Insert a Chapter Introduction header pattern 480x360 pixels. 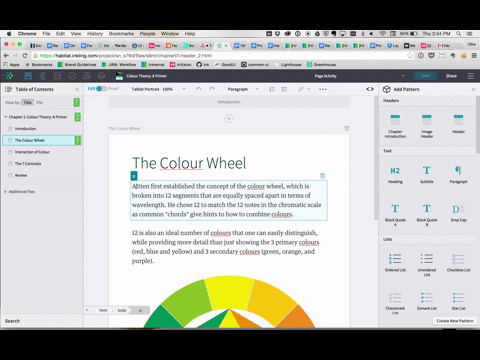pos(395,126)
